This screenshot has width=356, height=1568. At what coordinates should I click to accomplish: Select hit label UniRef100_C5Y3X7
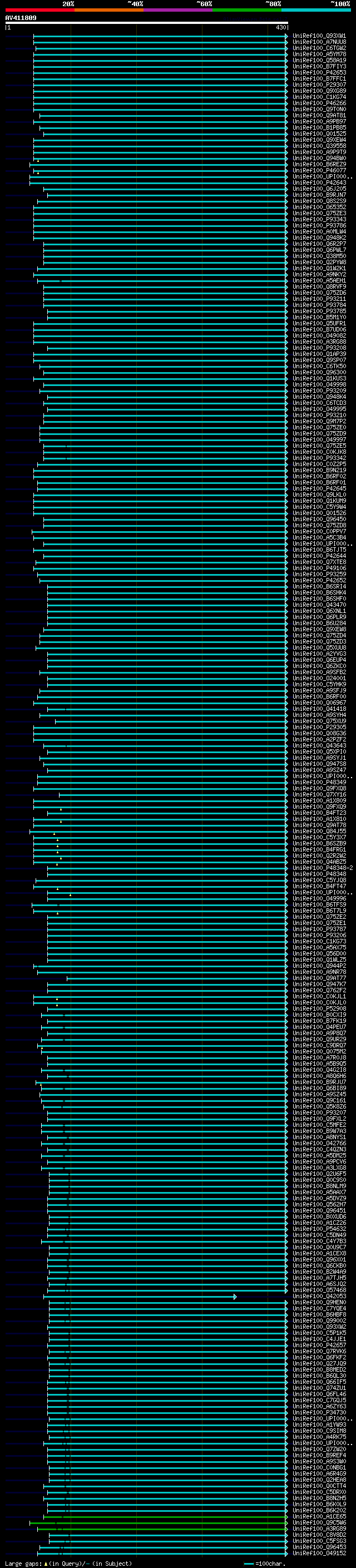pos(319,837)
